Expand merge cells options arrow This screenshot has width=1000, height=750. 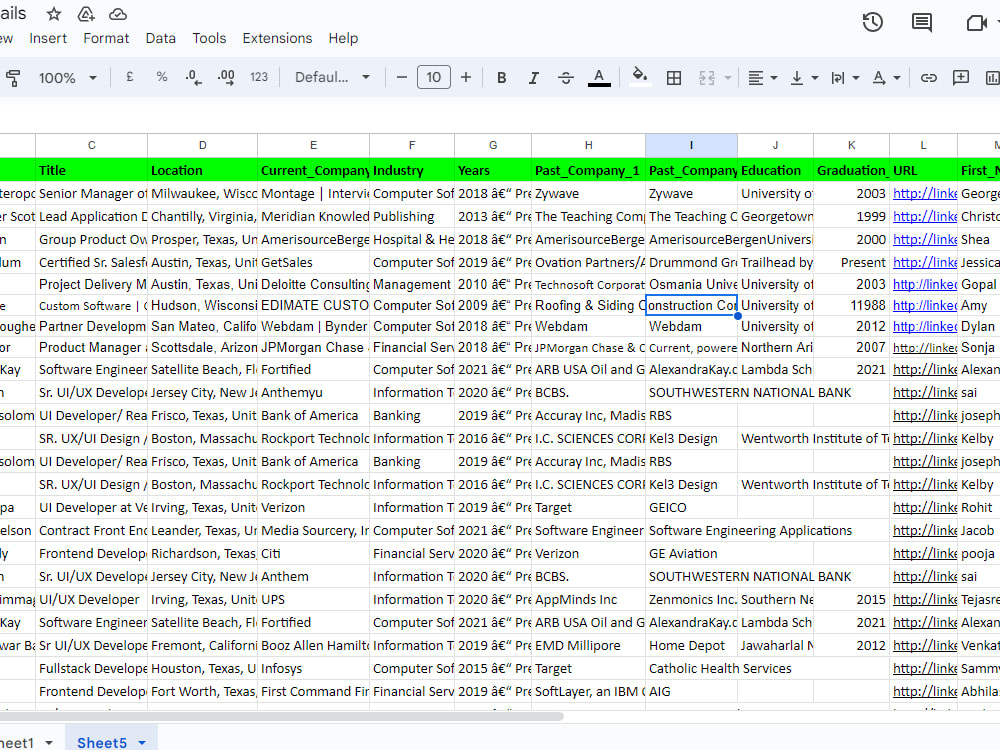(x=728, y=78)
